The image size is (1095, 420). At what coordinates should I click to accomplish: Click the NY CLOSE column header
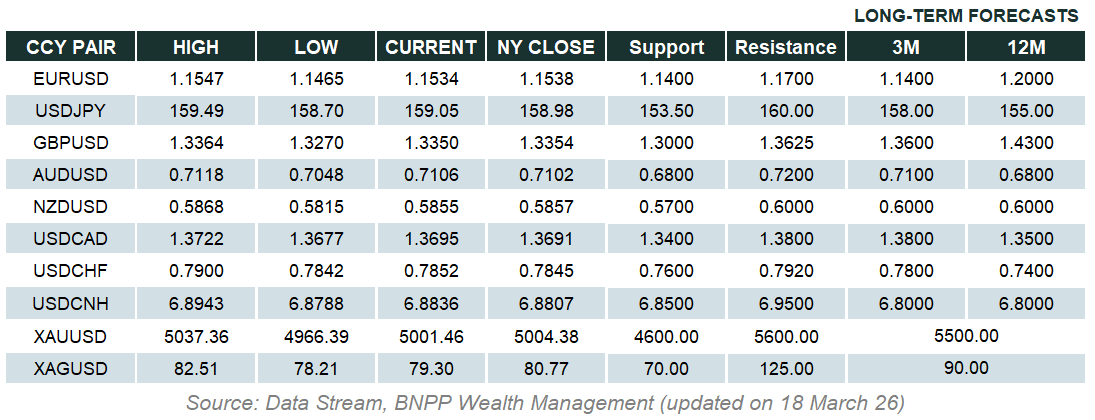click(546, 47)
